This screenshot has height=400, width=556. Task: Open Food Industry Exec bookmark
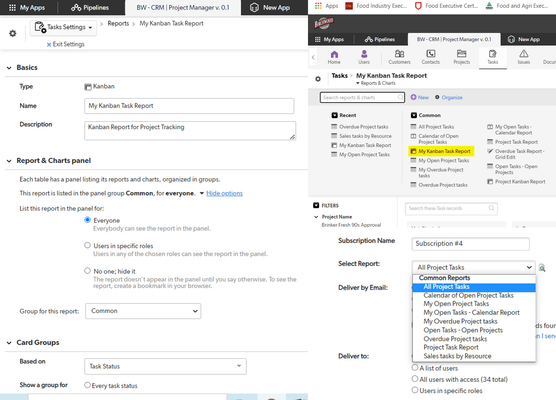[x=376, y=6]
